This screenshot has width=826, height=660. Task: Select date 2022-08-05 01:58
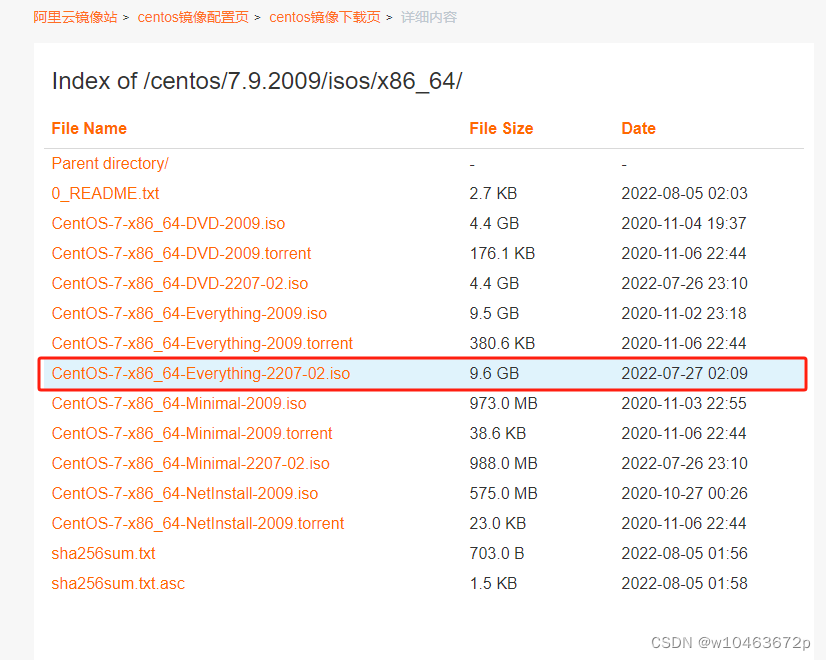click(684, 584)
